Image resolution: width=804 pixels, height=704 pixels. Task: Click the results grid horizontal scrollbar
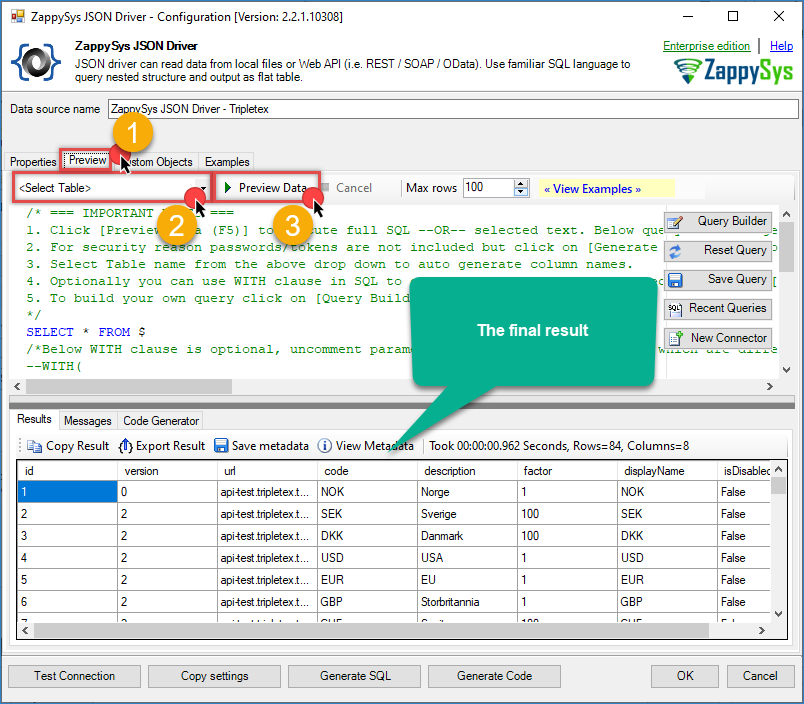(x=400, y=630)
